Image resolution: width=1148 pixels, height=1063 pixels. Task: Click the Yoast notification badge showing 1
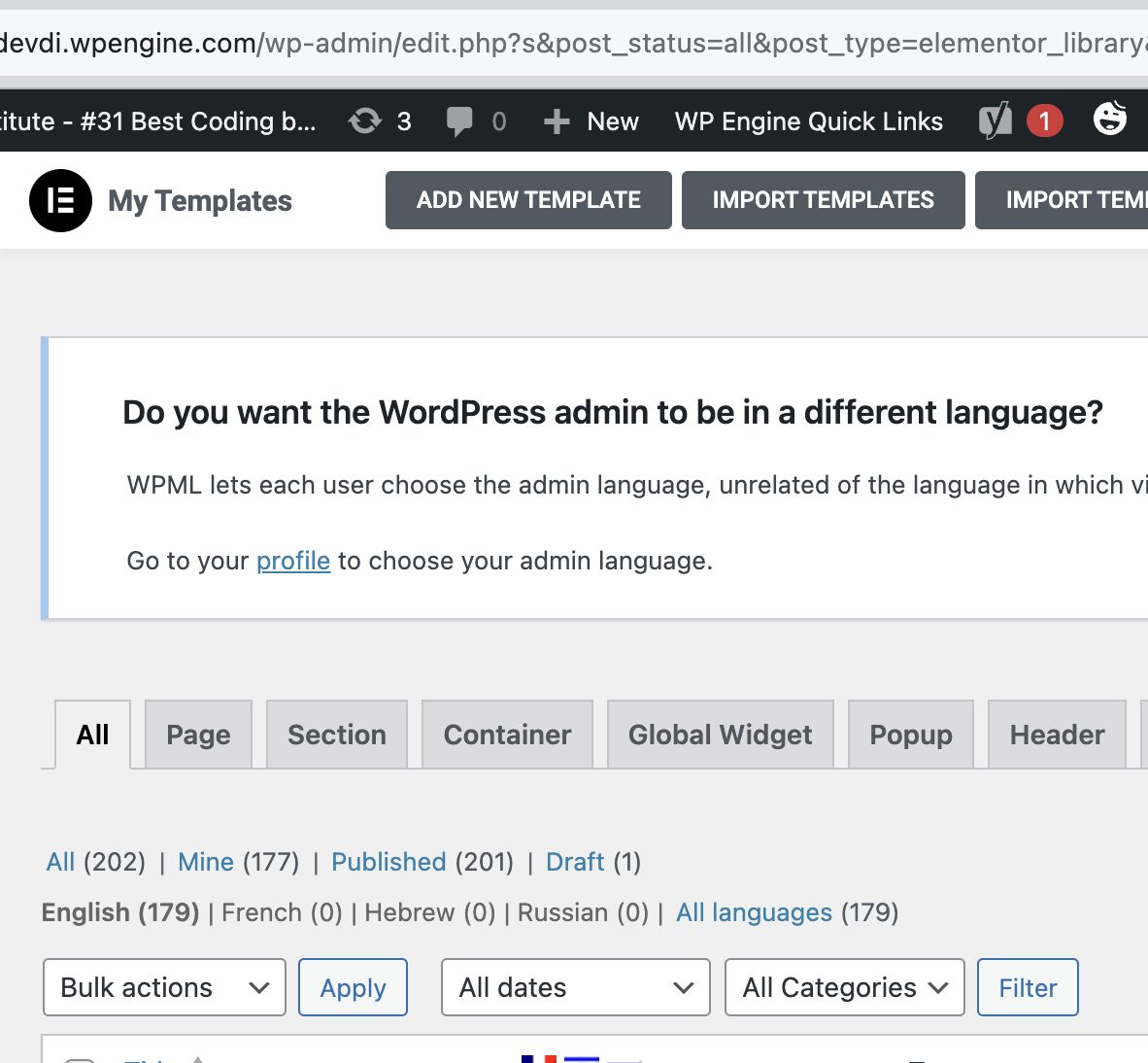pos(1044,120)
